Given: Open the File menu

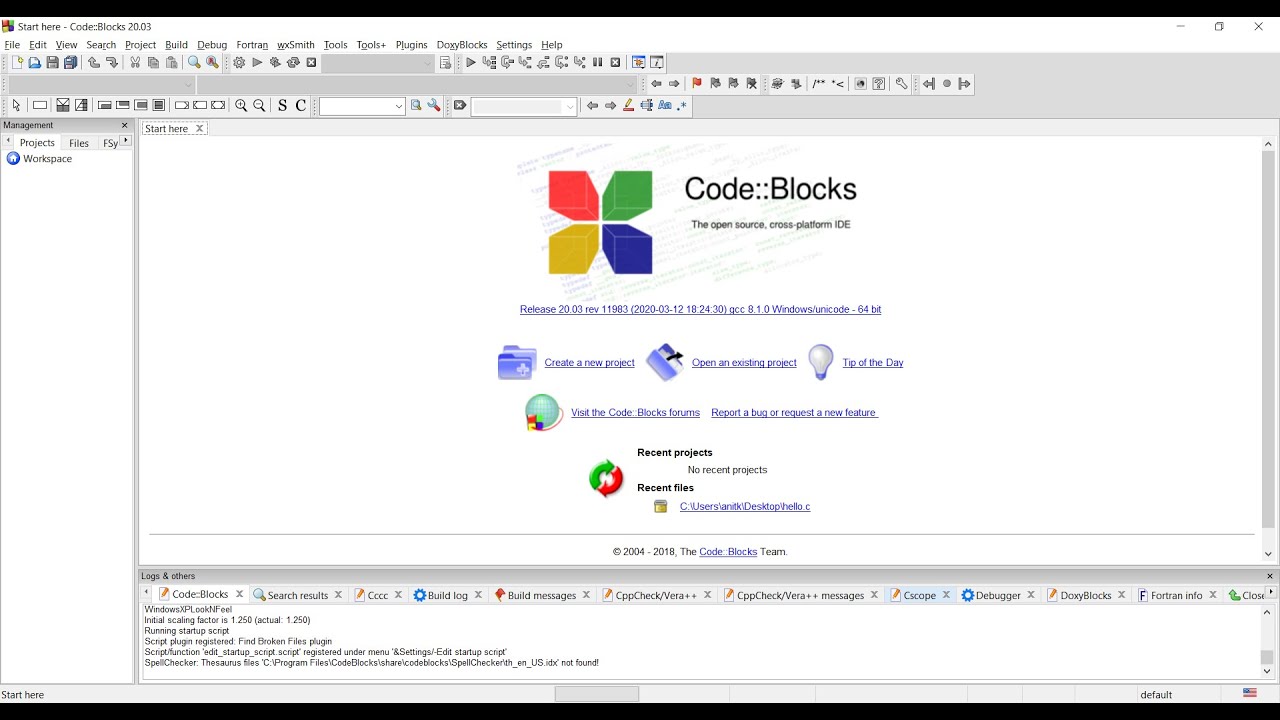Looking at the screenshot, I should click(12, 45).
